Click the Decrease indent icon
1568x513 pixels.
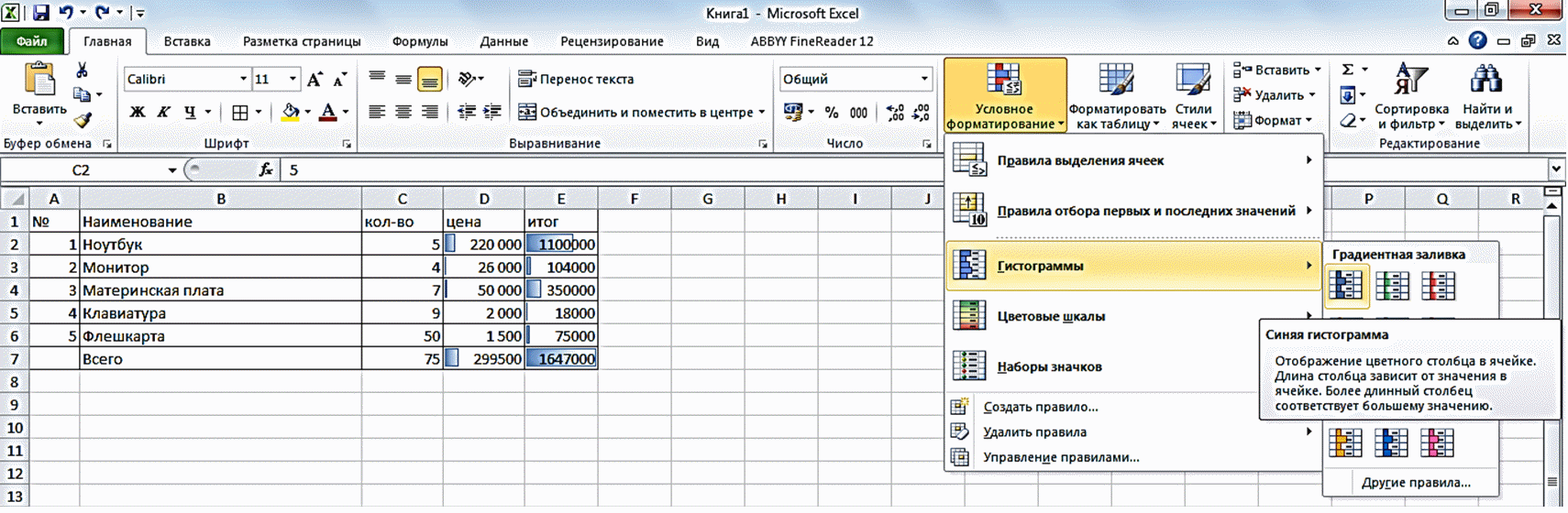(x=467, y=112)
